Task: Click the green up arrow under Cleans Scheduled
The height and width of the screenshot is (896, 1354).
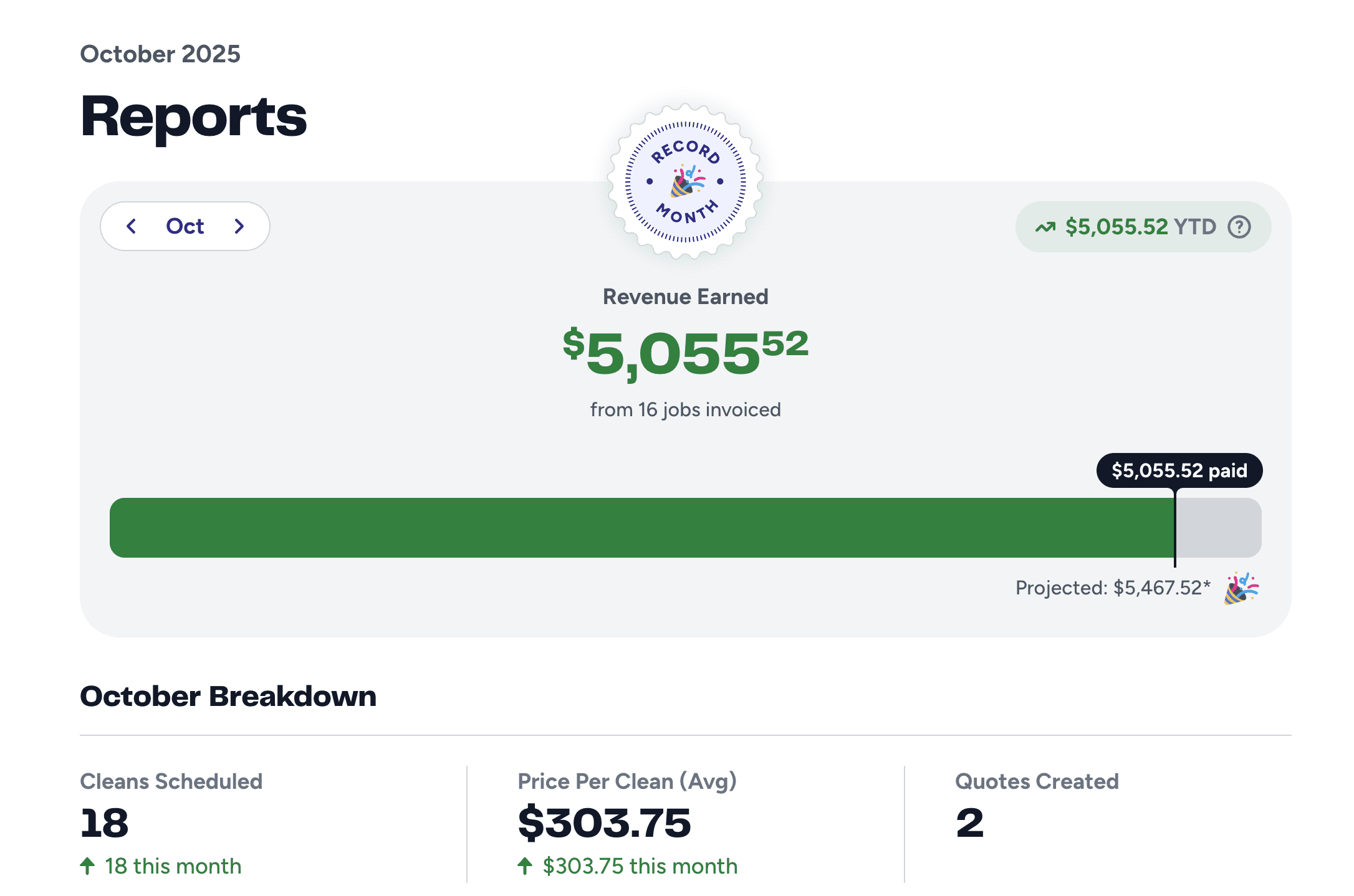Action: [x=87, y=865]
